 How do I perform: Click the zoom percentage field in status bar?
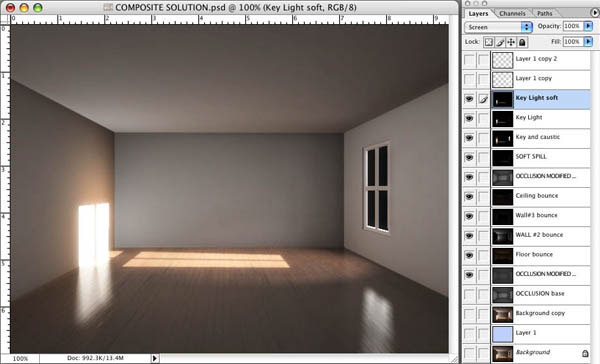pyautogui.click(x=20, y=358)
